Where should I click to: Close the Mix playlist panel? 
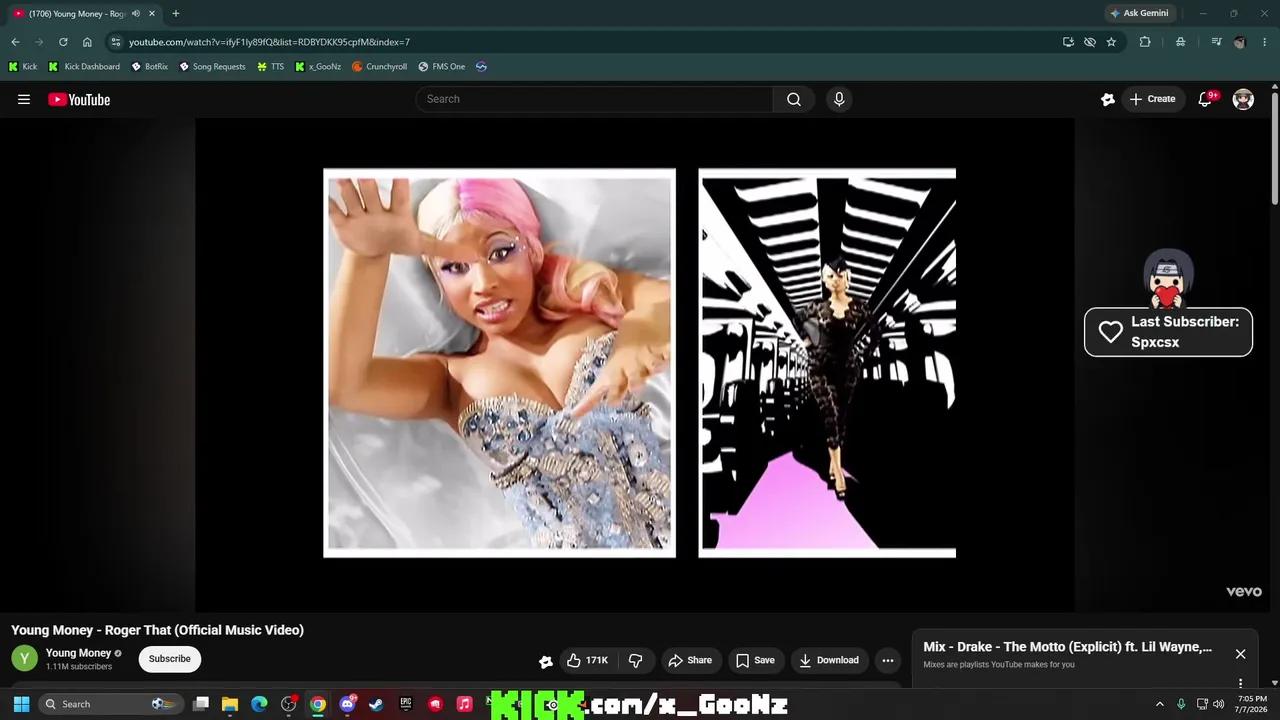point(1240,654)
